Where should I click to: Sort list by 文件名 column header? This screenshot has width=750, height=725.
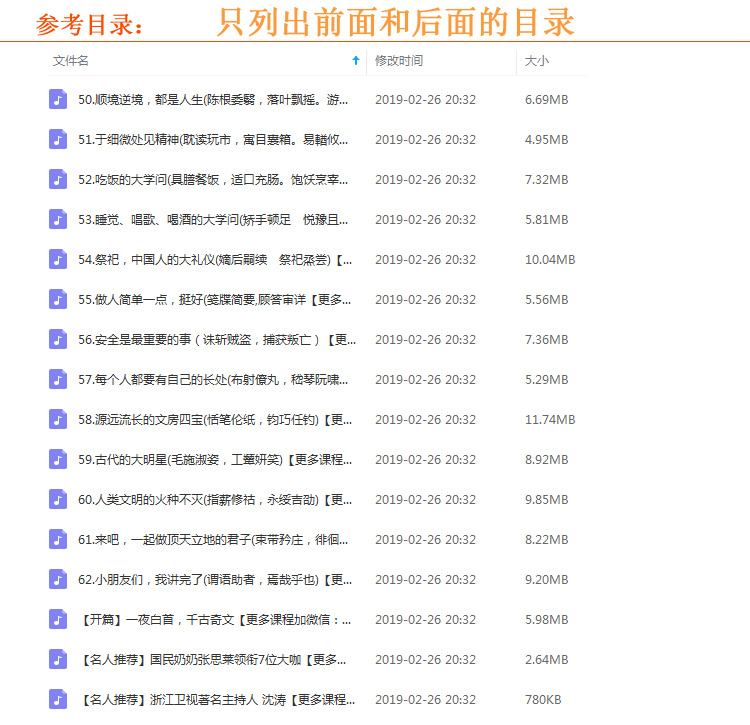pyautogui.click(x=71, y=61)
